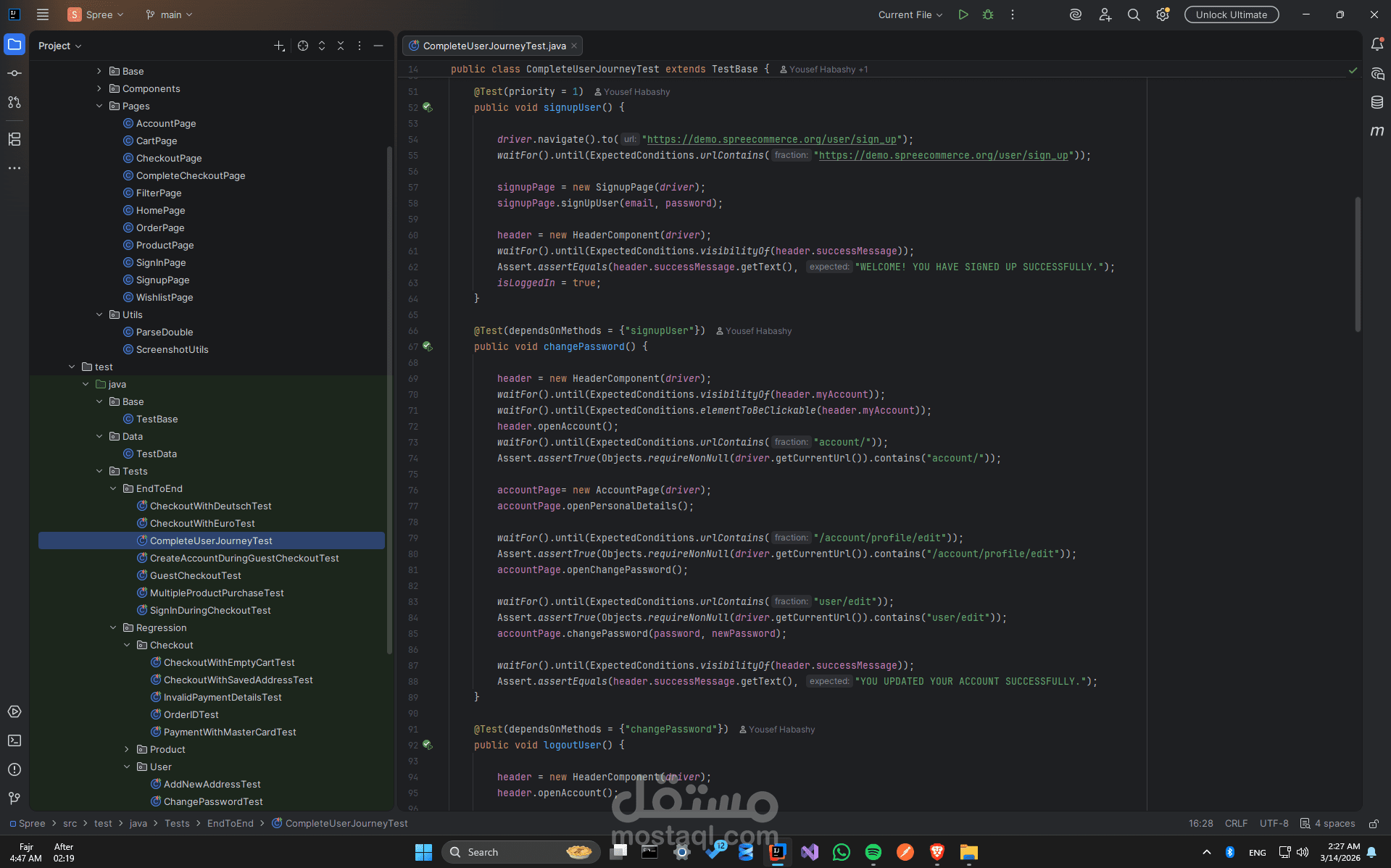This screenshot has width=1391, height=868.
Task: Open Search Everywhere magnifier
Action: point(1134,14)
